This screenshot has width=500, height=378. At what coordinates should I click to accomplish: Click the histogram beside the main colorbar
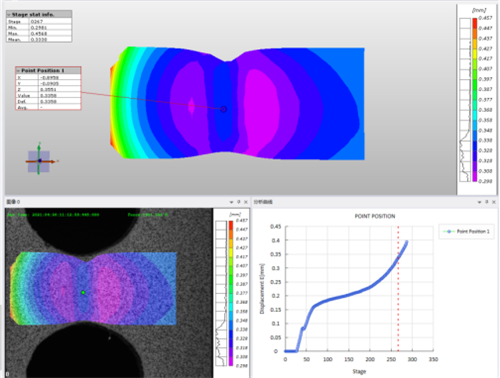465,100
